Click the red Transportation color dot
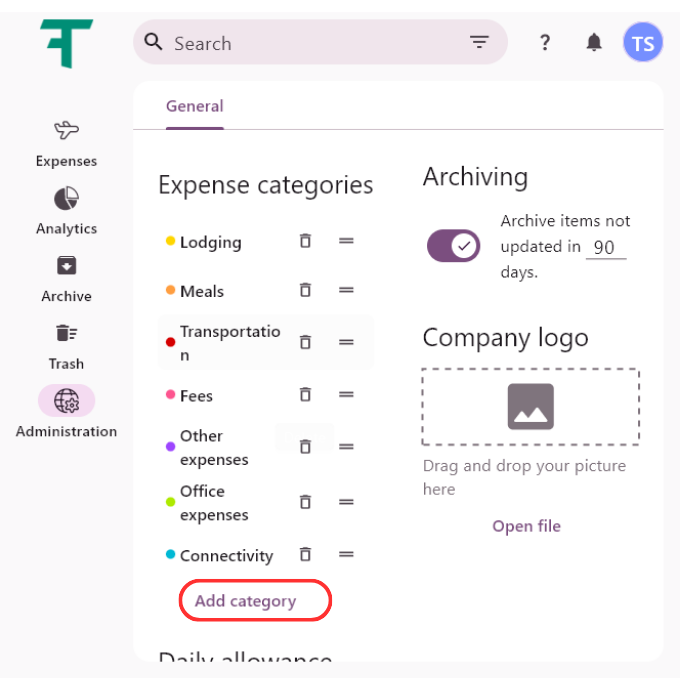 [170, 342]
